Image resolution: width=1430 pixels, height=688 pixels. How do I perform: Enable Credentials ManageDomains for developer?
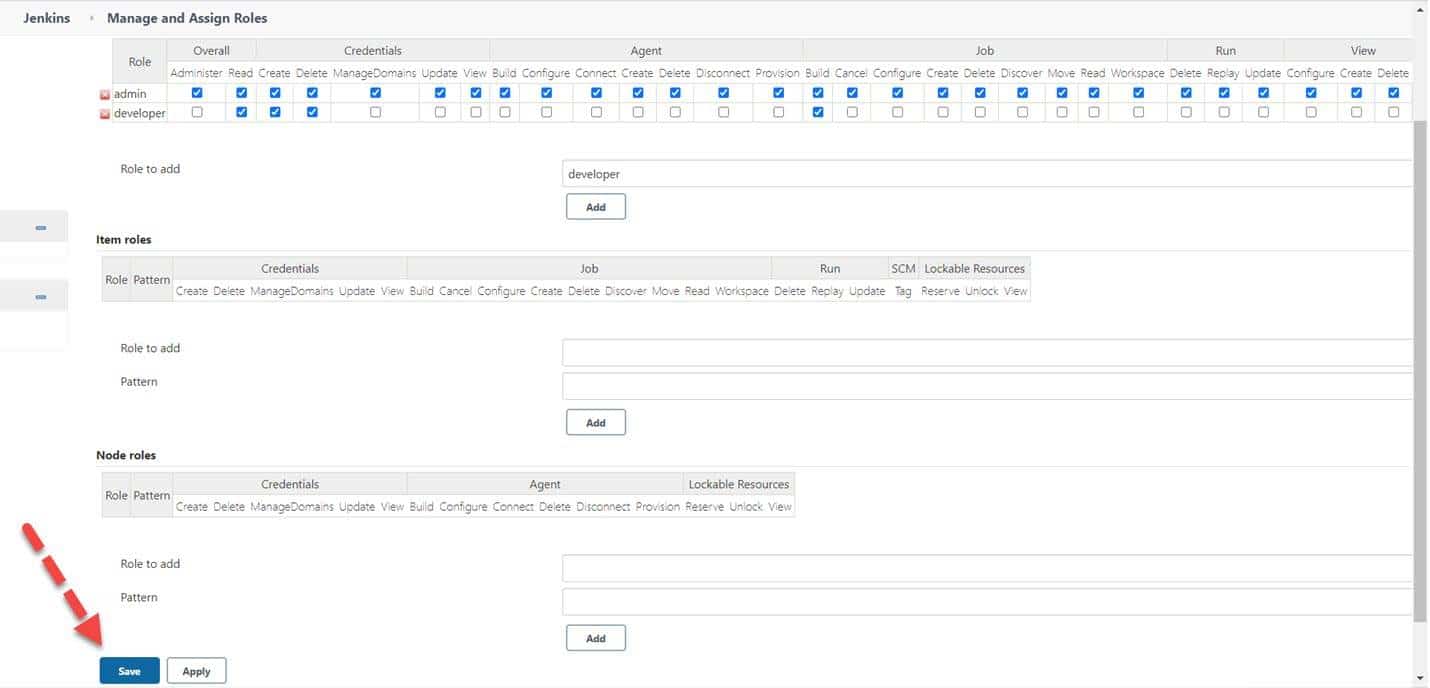pyautogui.click(x=375, y=112)
